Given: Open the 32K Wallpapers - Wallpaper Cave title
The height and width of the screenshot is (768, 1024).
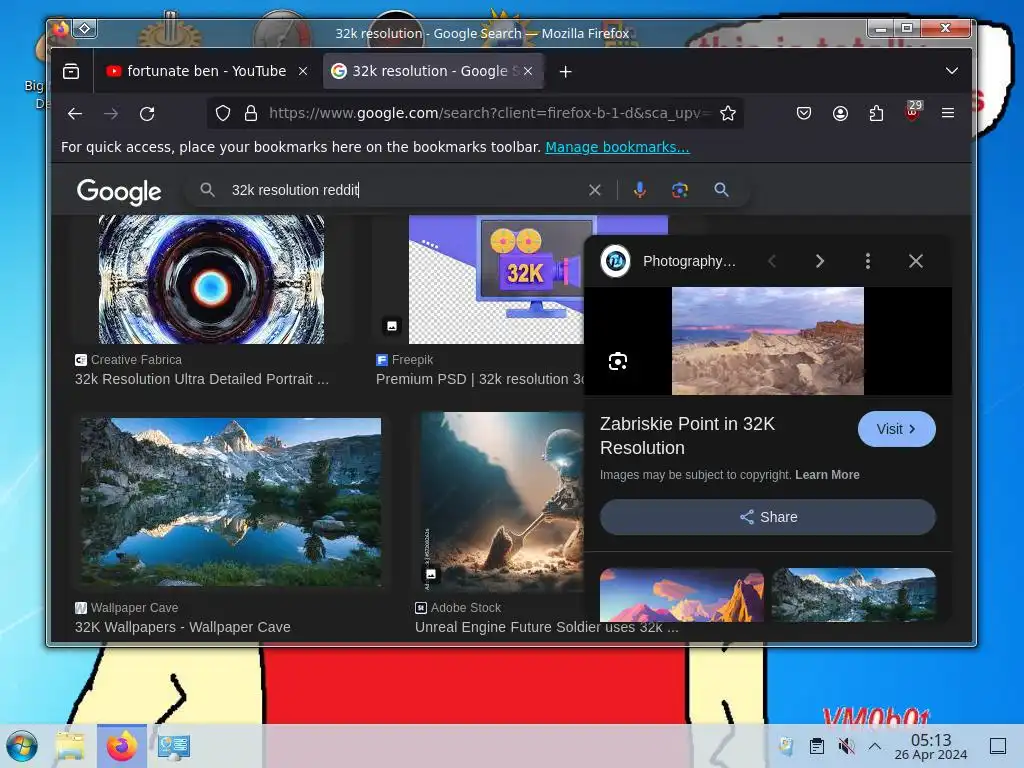Looking at the screenshot, I should [182, 628].
